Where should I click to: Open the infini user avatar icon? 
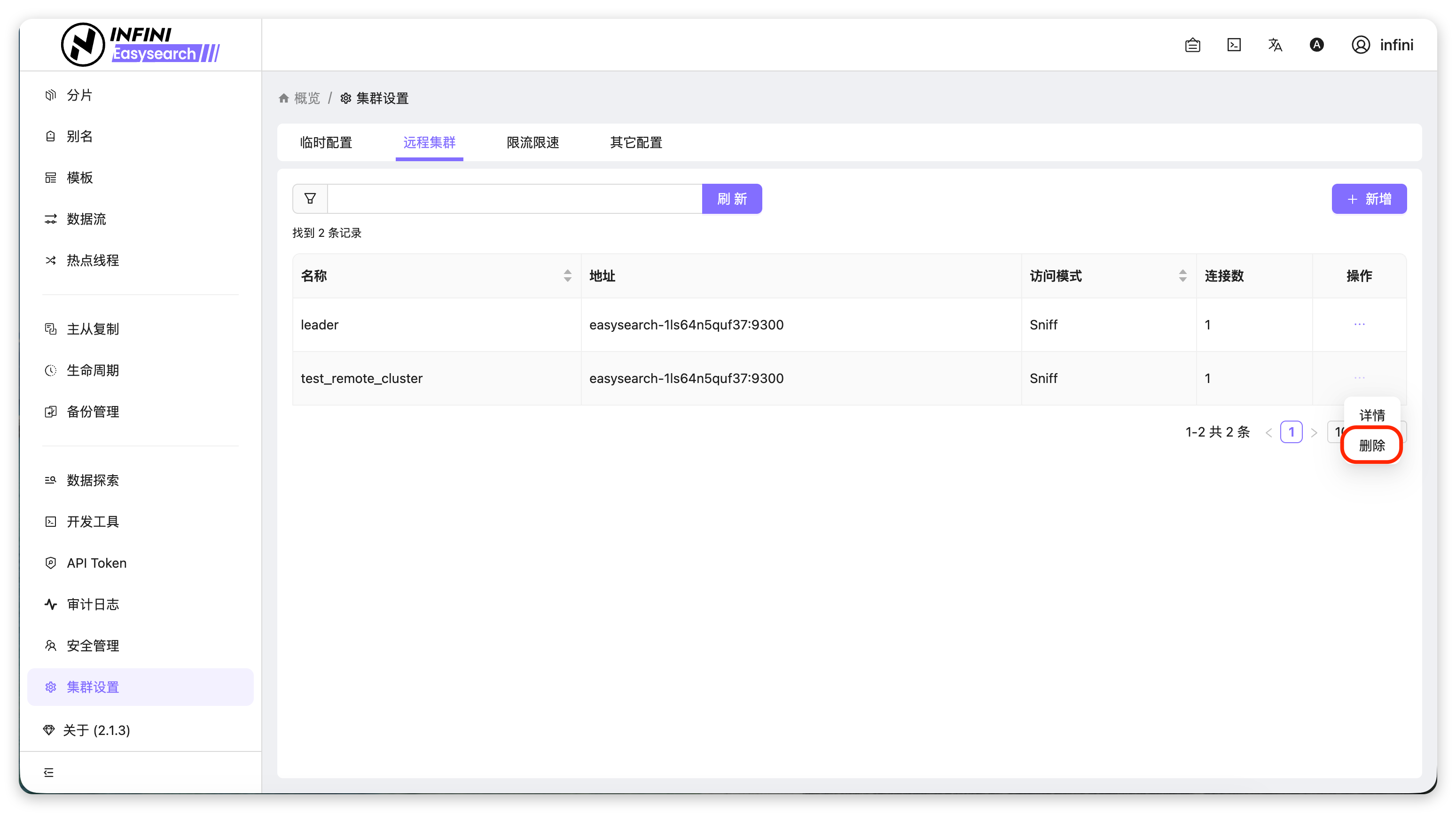1361,45
